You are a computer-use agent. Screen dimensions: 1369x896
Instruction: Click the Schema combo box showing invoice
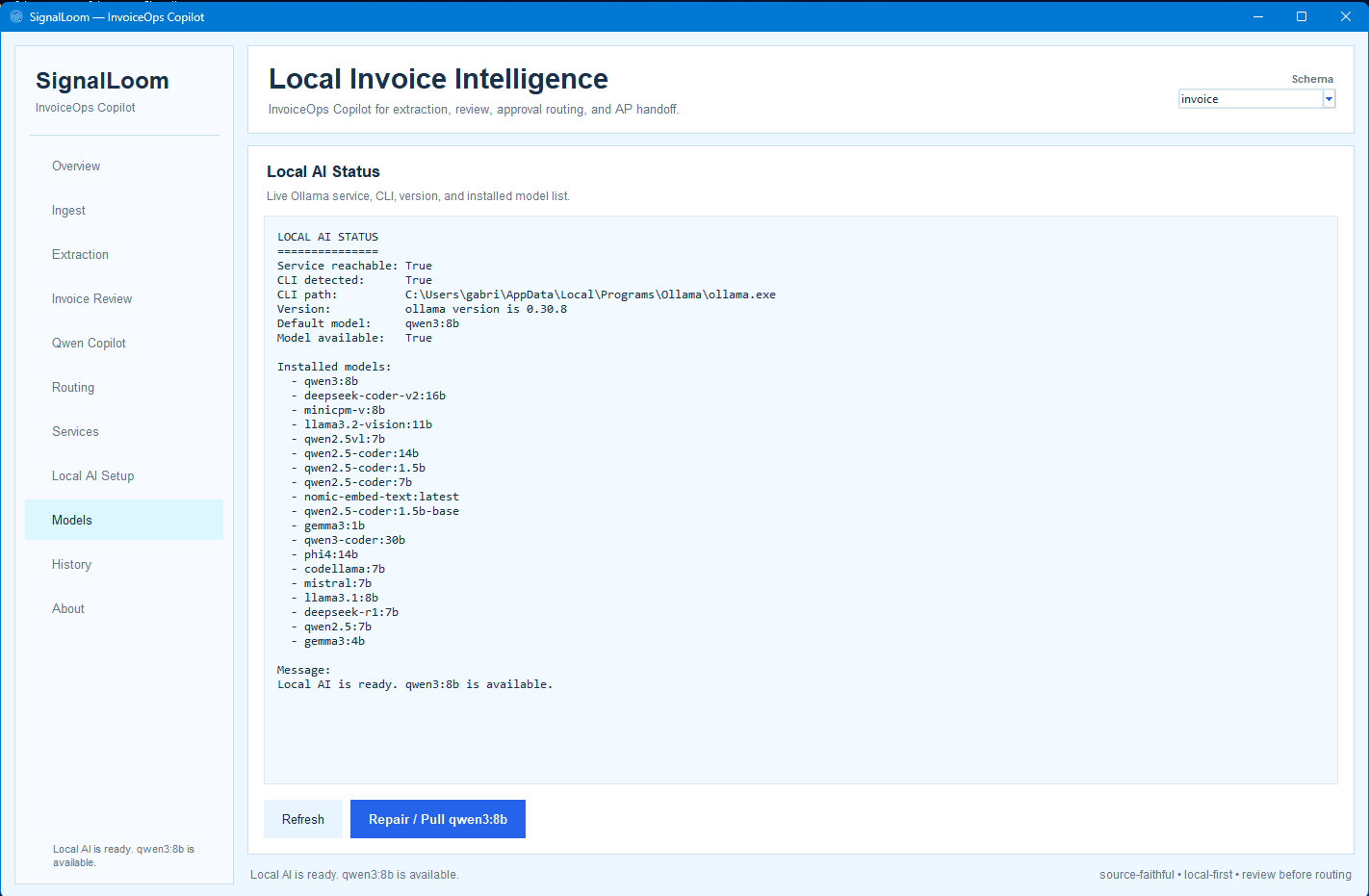(x=1256, y=99)
